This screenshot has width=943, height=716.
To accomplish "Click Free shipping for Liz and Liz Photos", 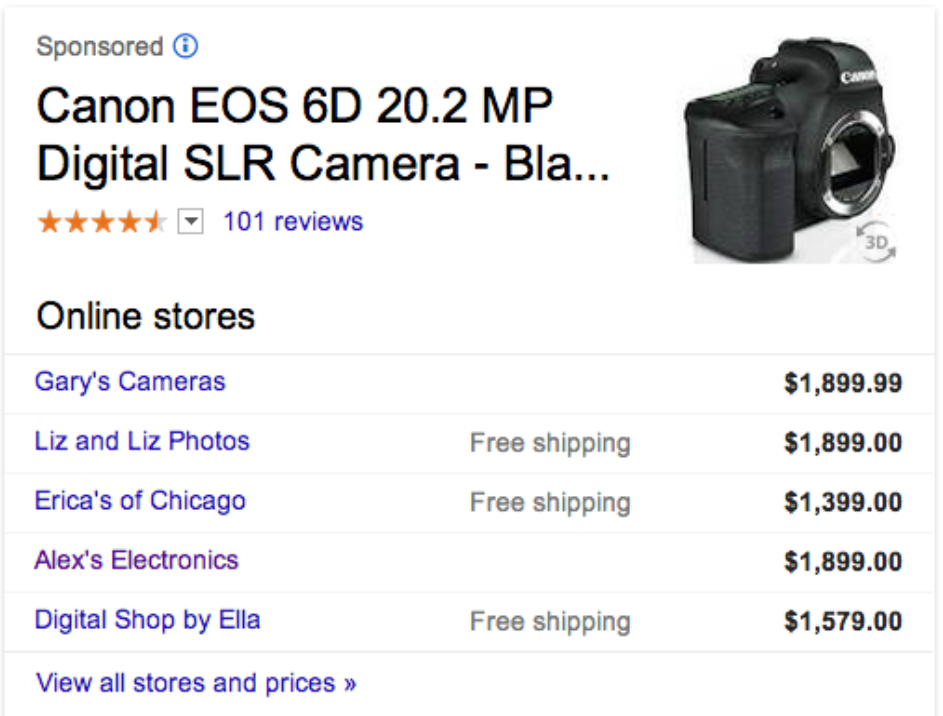I will [550, 443].
